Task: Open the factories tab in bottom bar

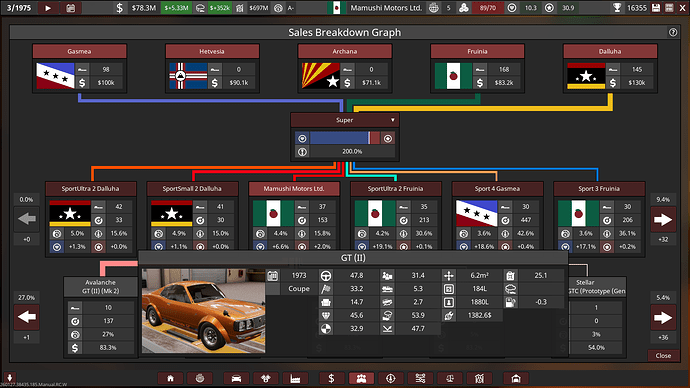Action: [x=295, y=378]
